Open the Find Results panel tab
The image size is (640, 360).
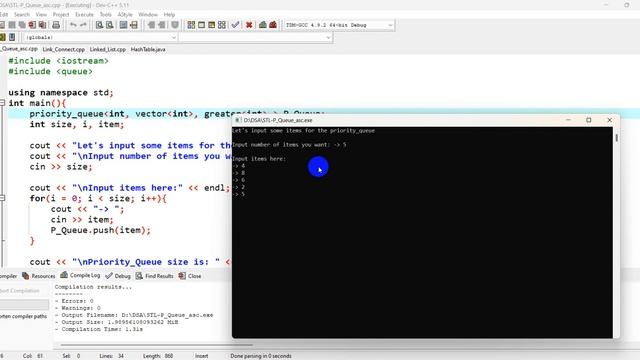click(x=155, y=276)
